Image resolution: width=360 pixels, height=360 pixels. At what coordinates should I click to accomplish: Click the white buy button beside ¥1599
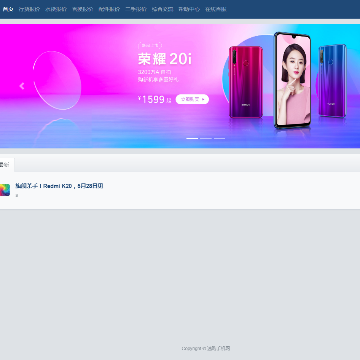tap(192, 99)
